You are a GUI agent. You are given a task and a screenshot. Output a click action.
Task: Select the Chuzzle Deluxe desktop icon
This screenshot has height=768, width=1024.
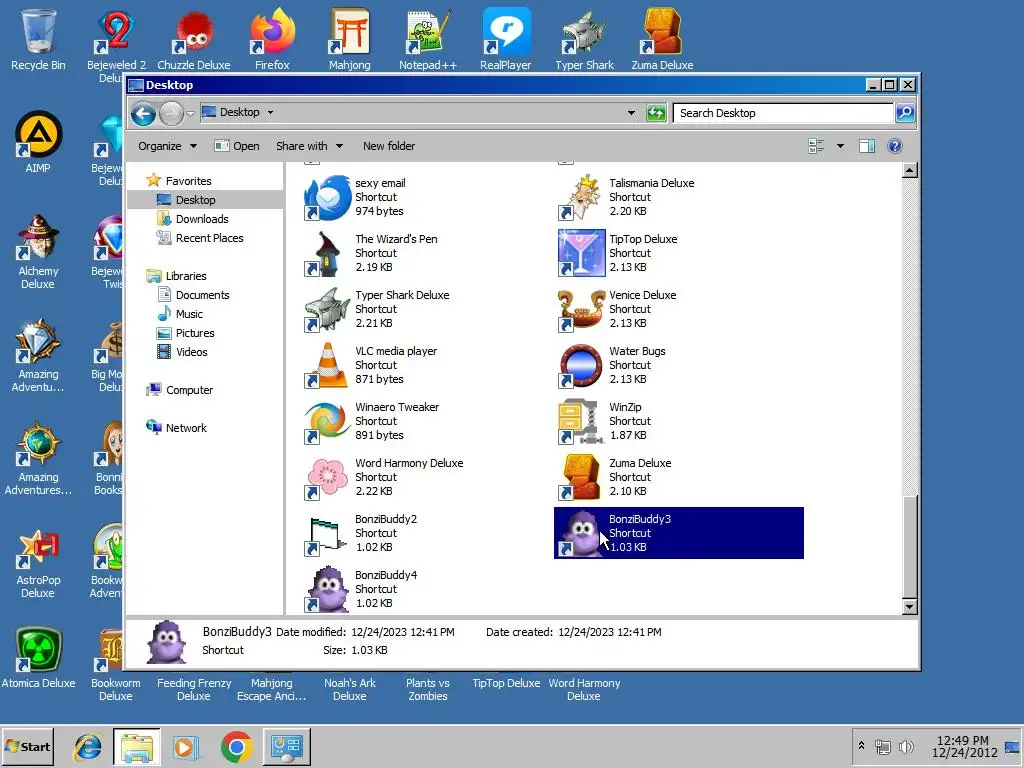click(194, 39)
